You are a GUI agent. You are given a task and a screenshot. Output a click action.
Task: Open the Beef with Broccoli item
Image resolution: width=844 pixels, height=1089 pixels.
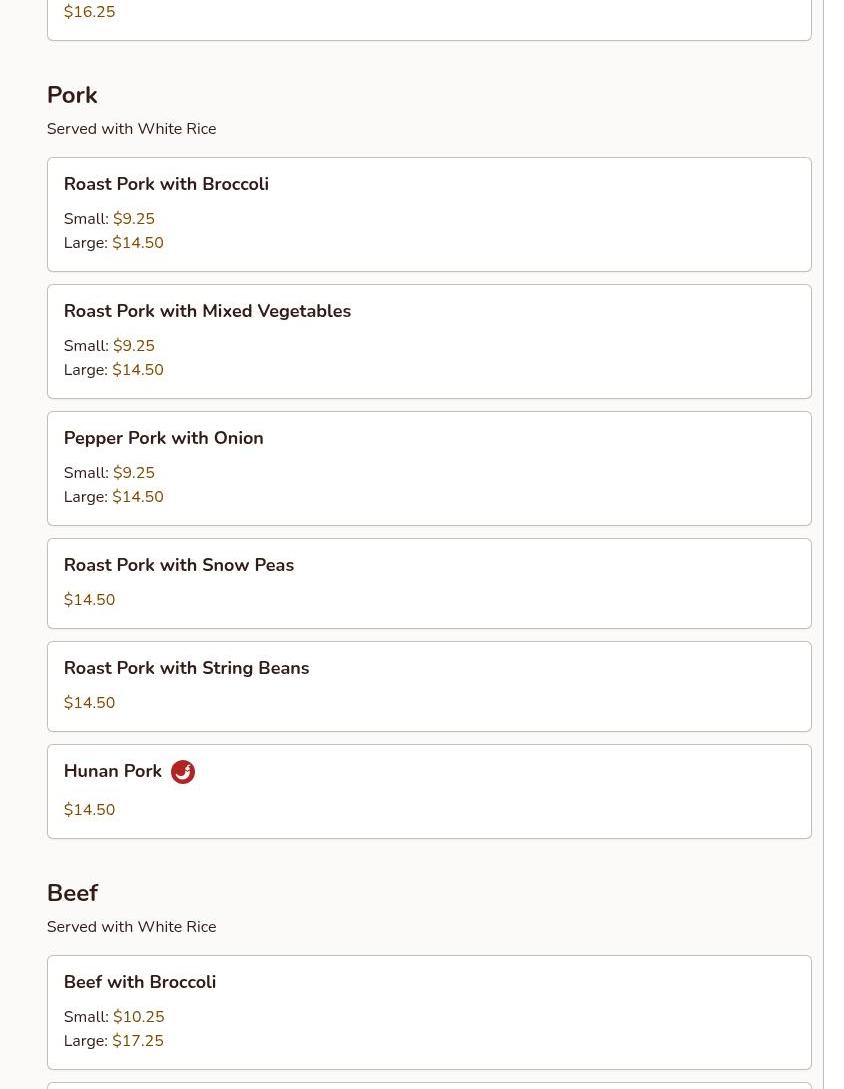pos(139,982)
